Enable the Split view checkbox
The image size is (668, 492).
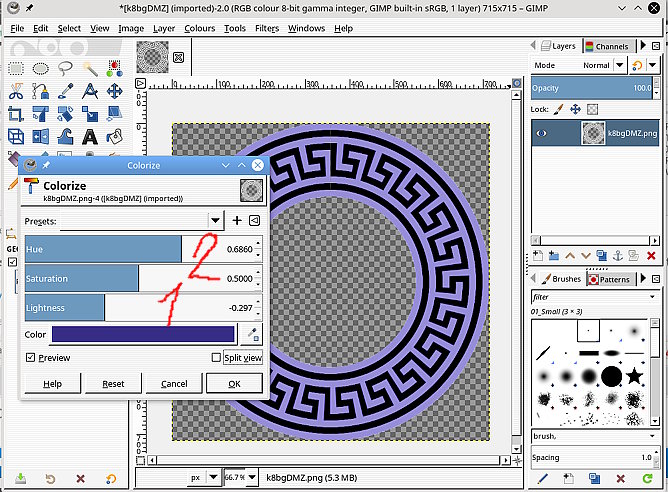pyautogui.click(x=216, y=357)
